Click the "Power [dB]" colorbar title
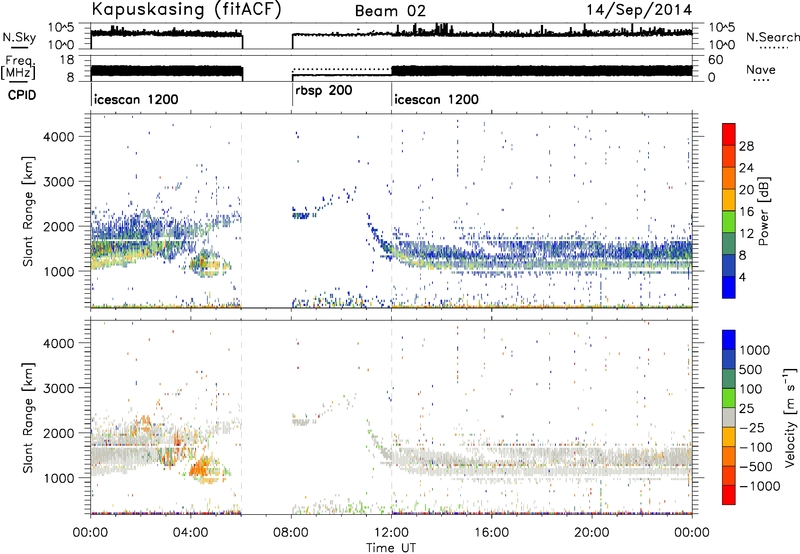800x554 pixels. point(763,211)
